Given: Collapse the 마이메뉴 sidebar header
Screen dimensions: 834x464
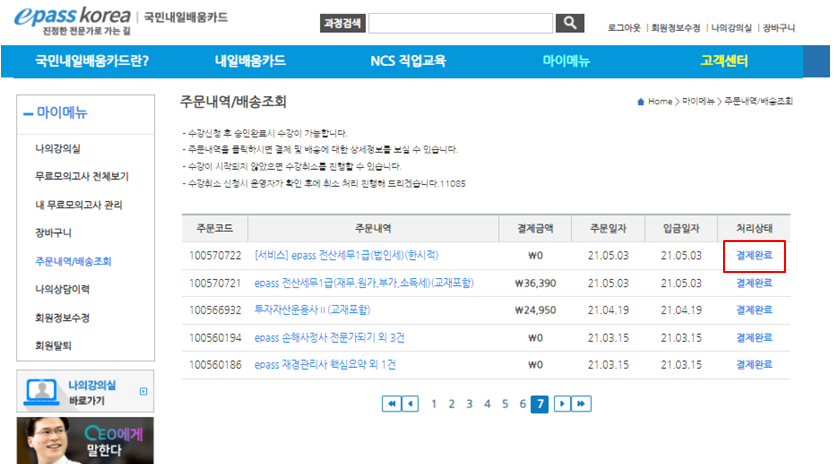Looking at the screenshot, I should pos(55,112).
